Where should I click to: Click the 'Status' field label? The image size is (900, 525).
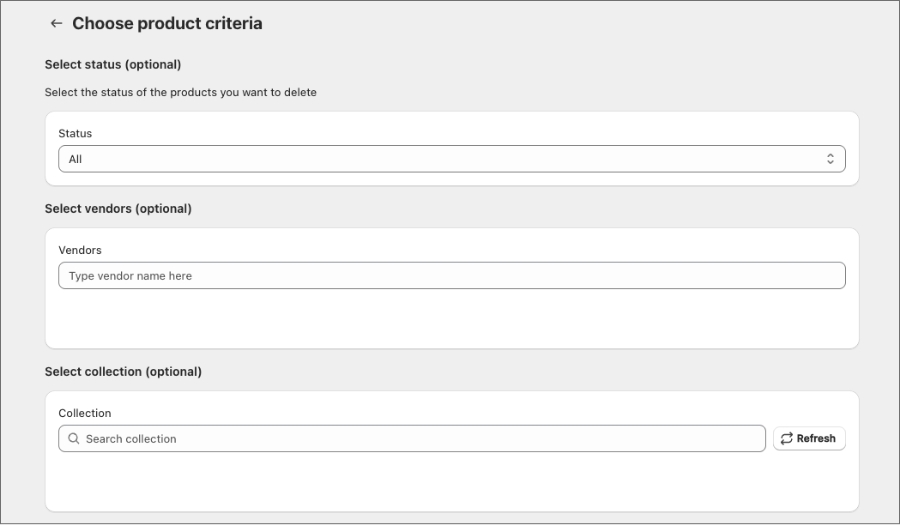pyautogui.click(x=75, y=133)
